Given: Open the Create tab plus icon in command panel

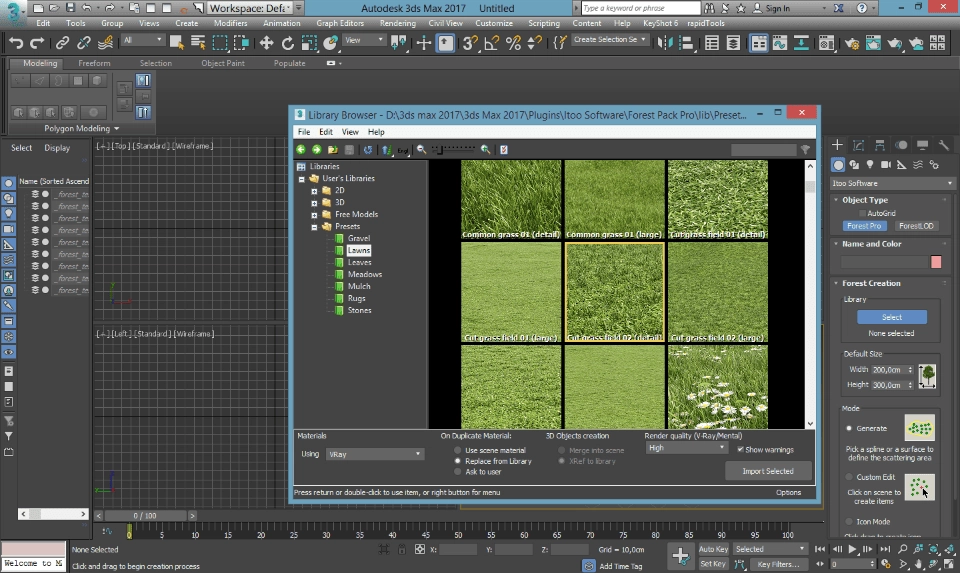Looking at the screenshot, I should (837, 145).
